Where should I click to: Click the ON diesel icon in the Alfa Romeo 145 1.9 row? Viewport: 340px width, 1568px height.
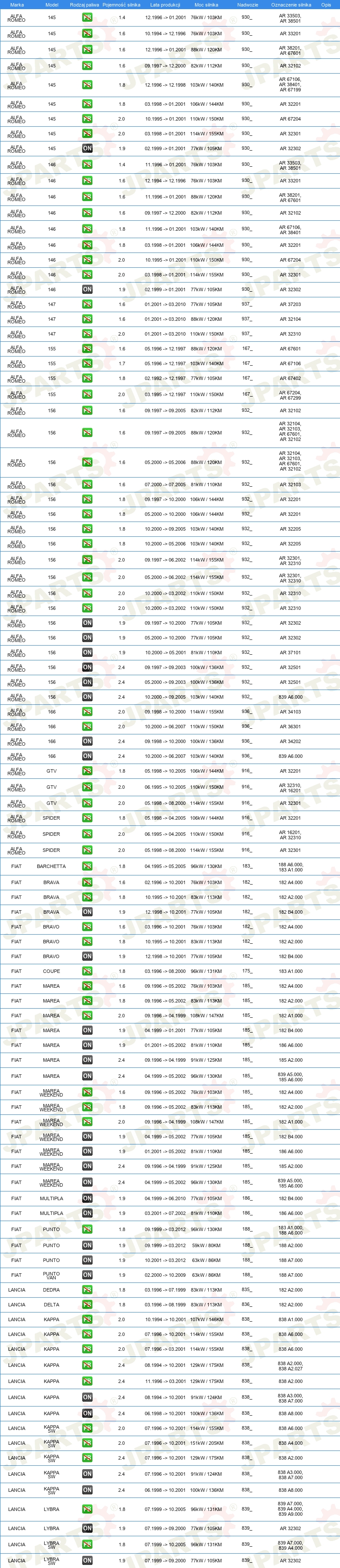coord(87,148)
